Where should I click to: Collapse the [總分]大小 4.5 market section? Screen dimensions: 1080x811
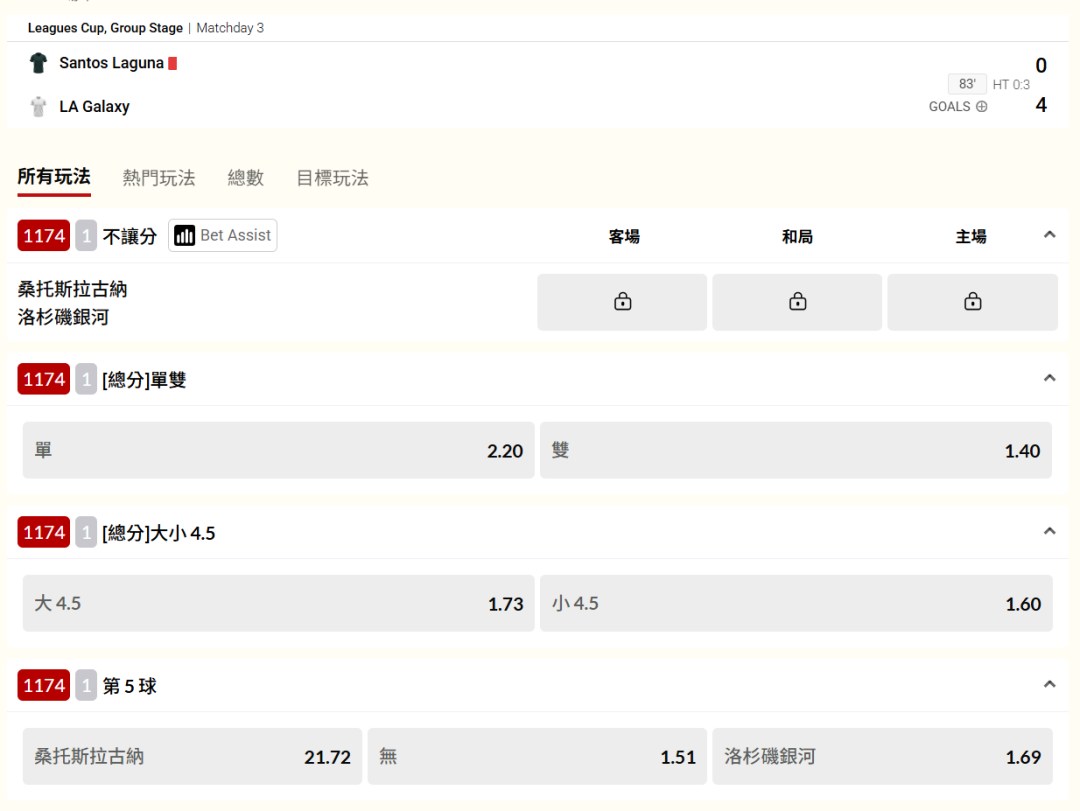tap(1050, 531)
